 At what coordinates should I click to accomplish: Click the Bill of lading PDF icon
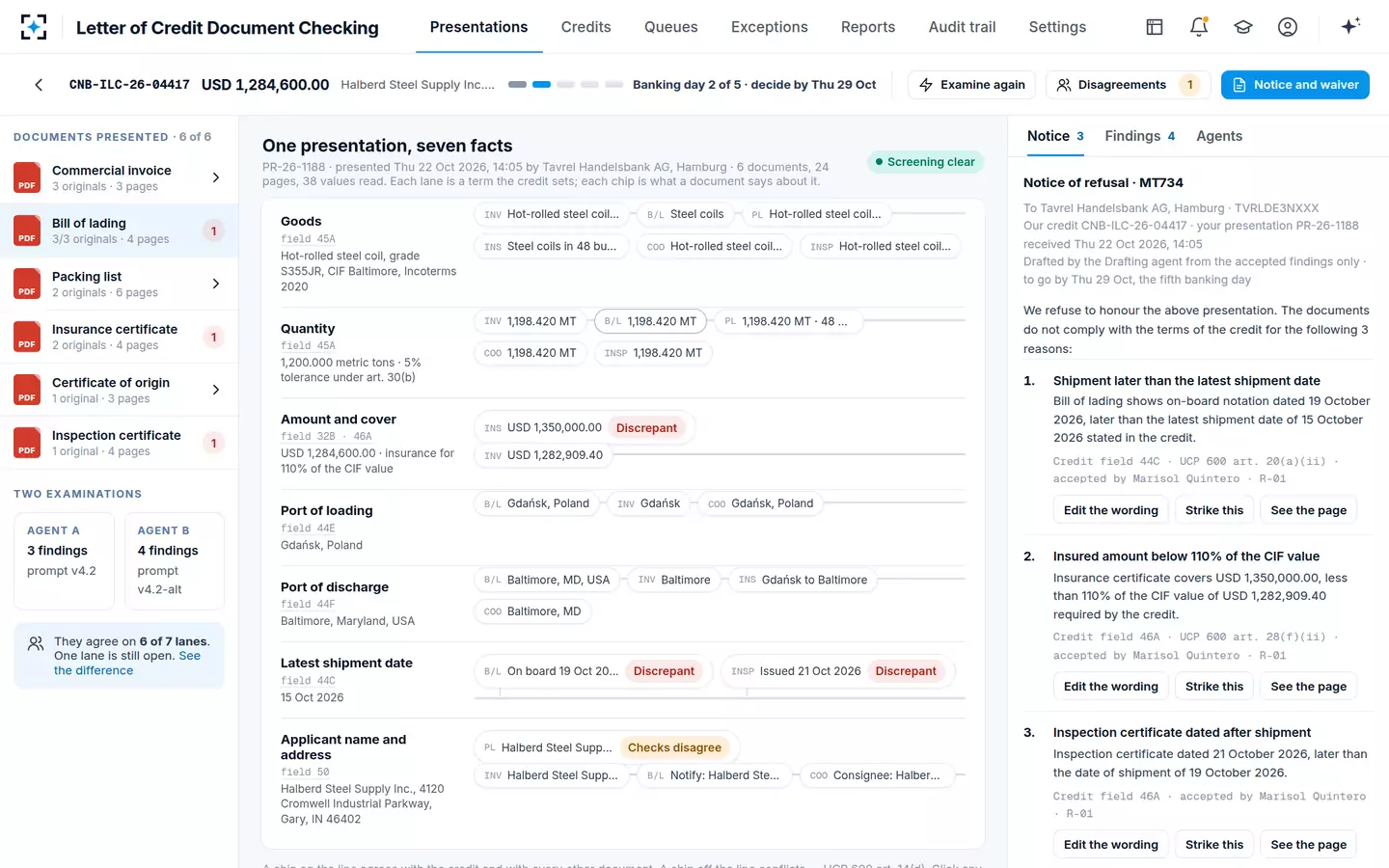coord(27,231)
